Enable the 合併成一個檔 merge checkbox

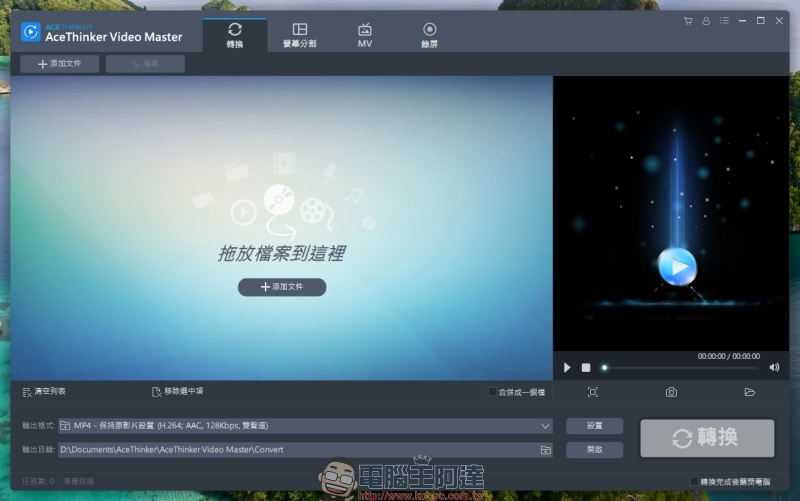[492, 392]
